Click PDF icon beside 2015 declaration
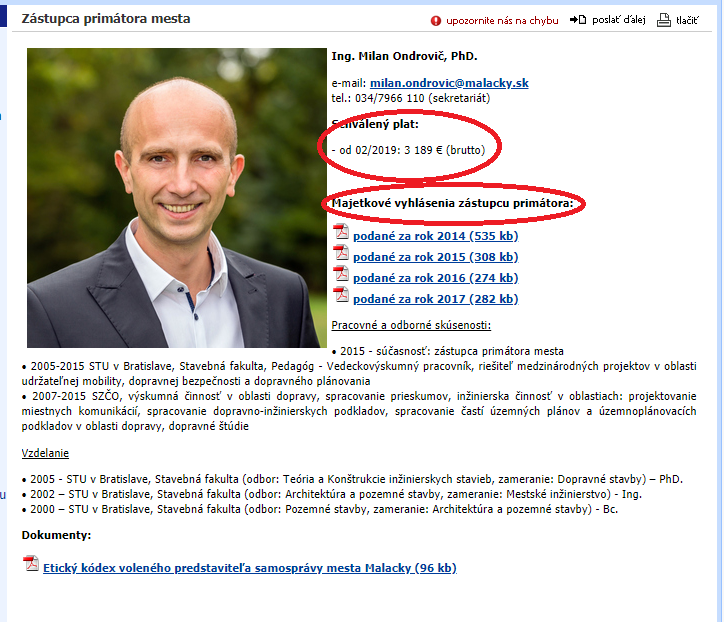The width and height of the screenshot is (724, 622). (x=341, y=253)
